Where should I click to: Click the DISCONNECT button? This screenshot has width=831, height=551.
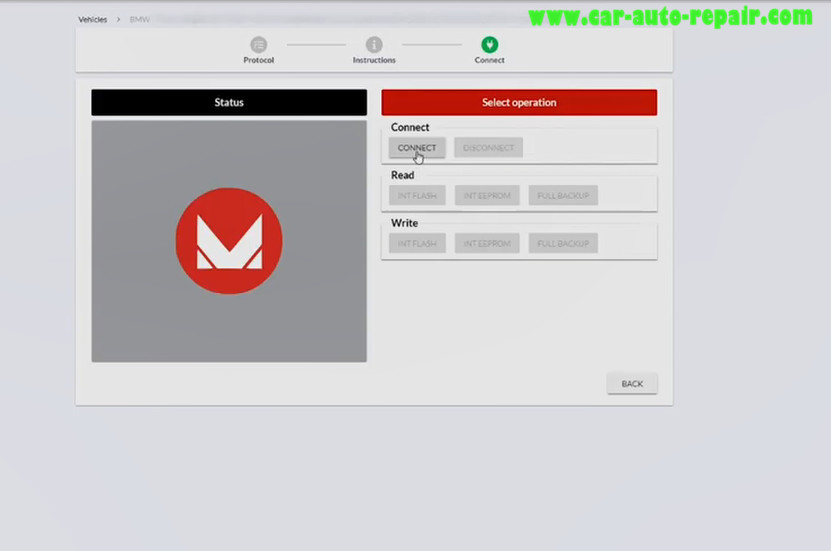pos(488,148)
